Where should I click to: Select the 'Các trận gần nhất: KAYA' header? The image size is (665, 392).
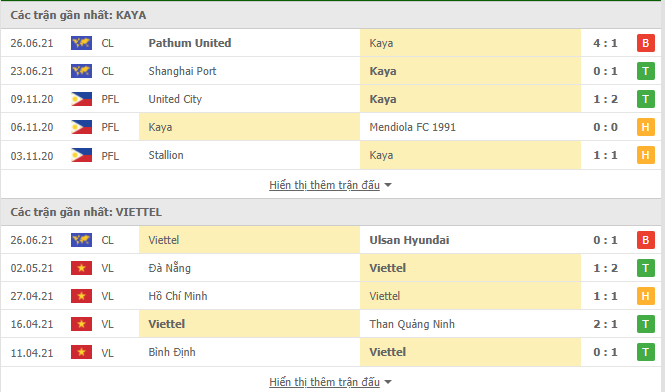click(78, 15)
